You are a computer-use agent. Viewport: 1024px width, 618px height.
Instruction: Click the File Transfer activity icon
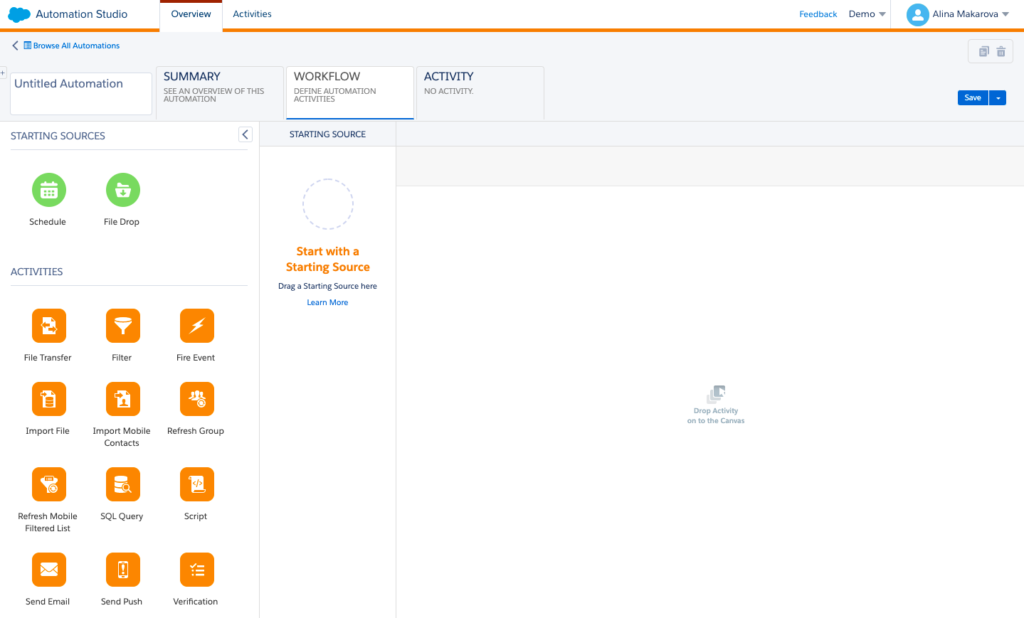coord(48,325)
